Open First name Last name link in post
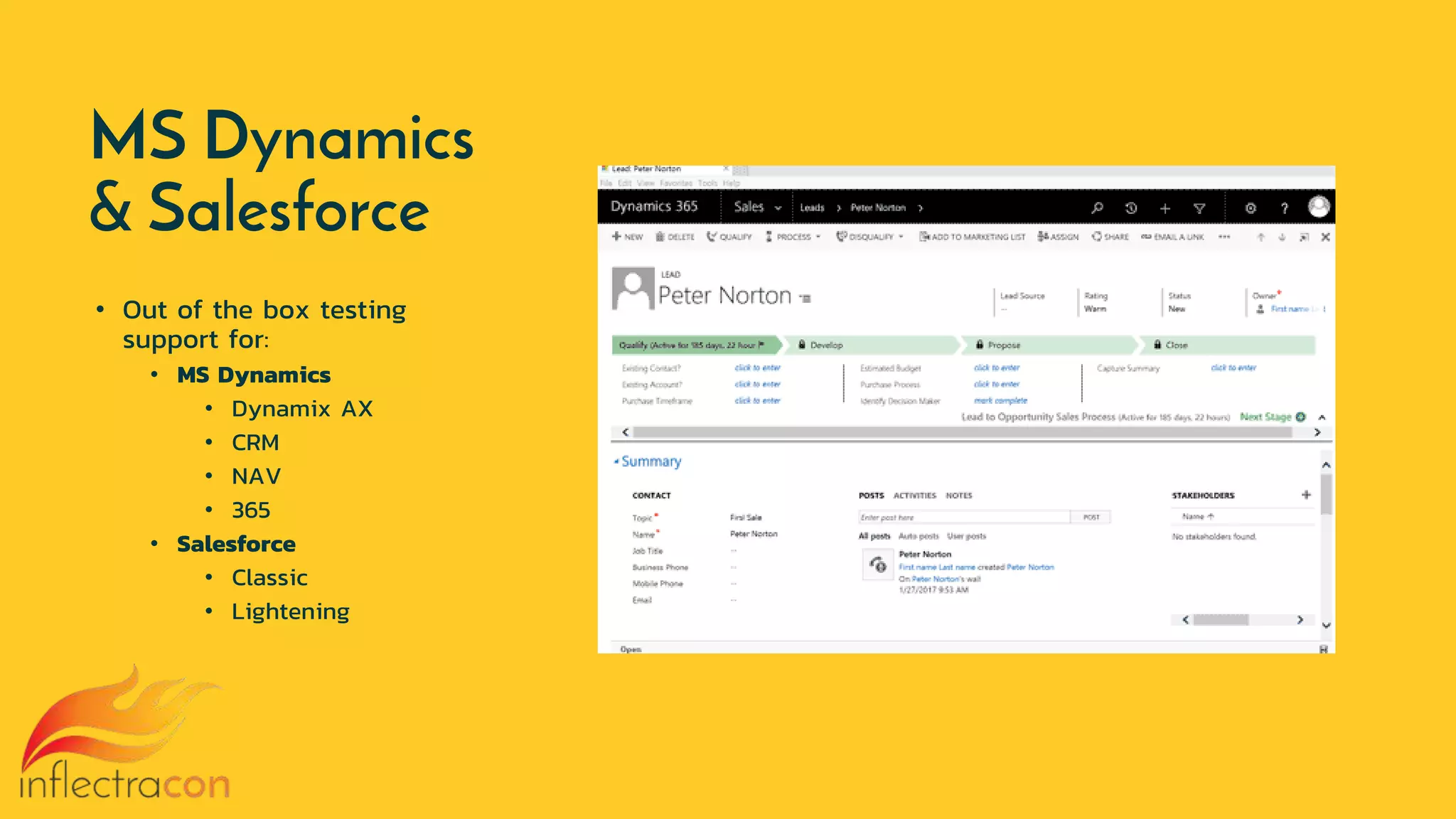Image resolution: width=1456 pixels, height=819 pixels. pyautogui.click(x=936, y=567)
